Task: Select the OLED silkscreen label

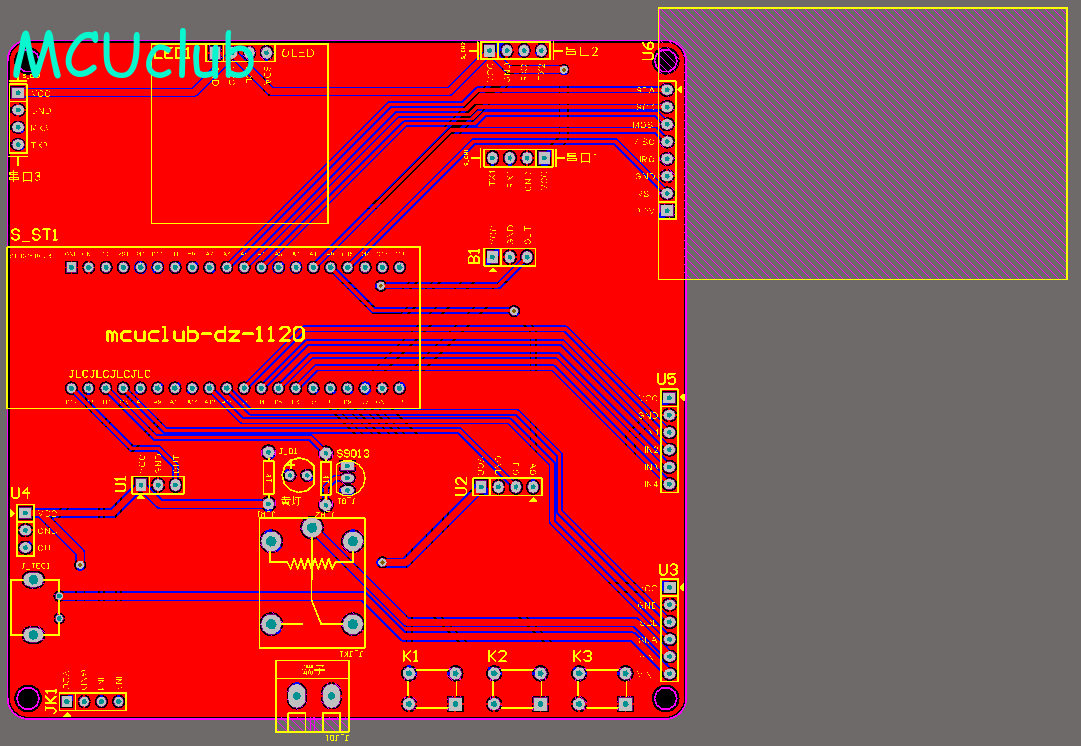Action: (x=298, y=53)
